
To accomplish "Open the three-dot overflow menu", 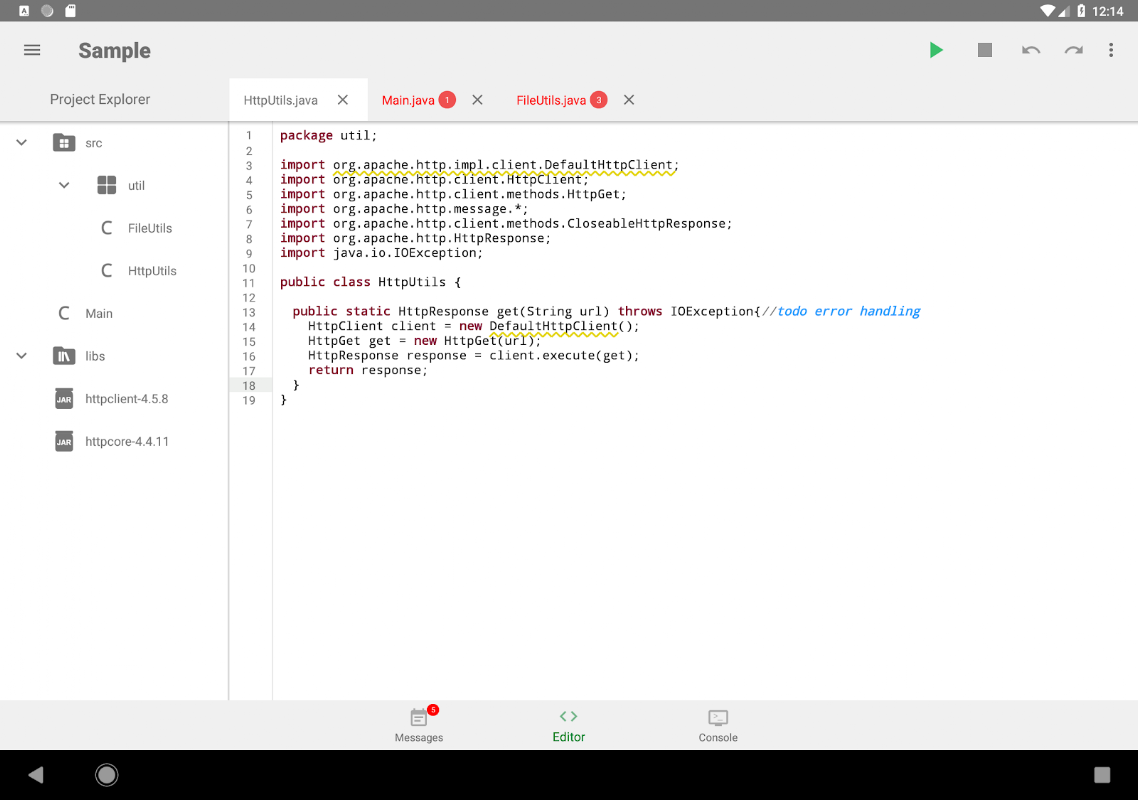I will pyautogui.click(x=1111, y=50).
